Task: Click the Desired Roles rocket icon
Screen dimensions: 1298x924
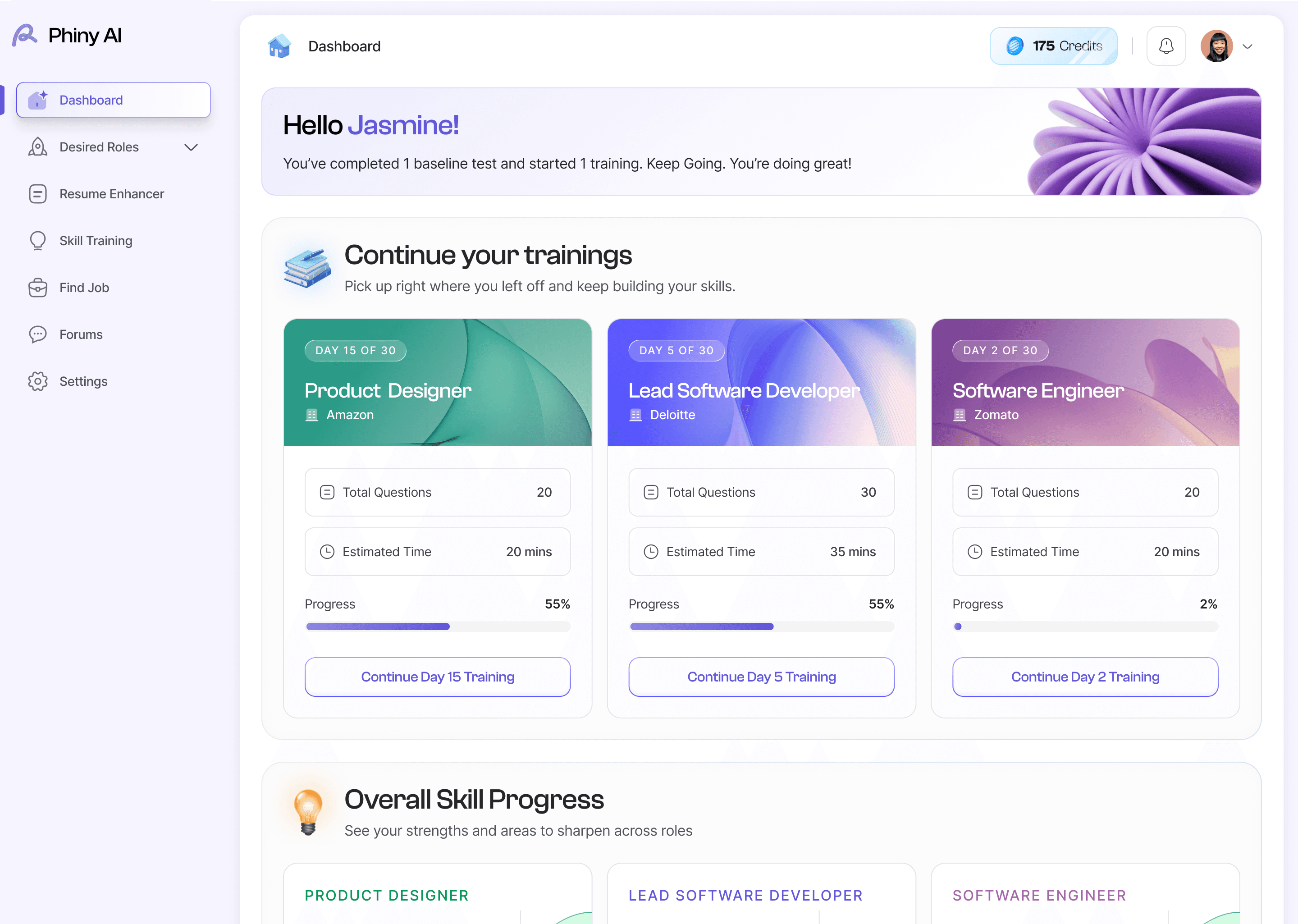Action: (37, 147)
